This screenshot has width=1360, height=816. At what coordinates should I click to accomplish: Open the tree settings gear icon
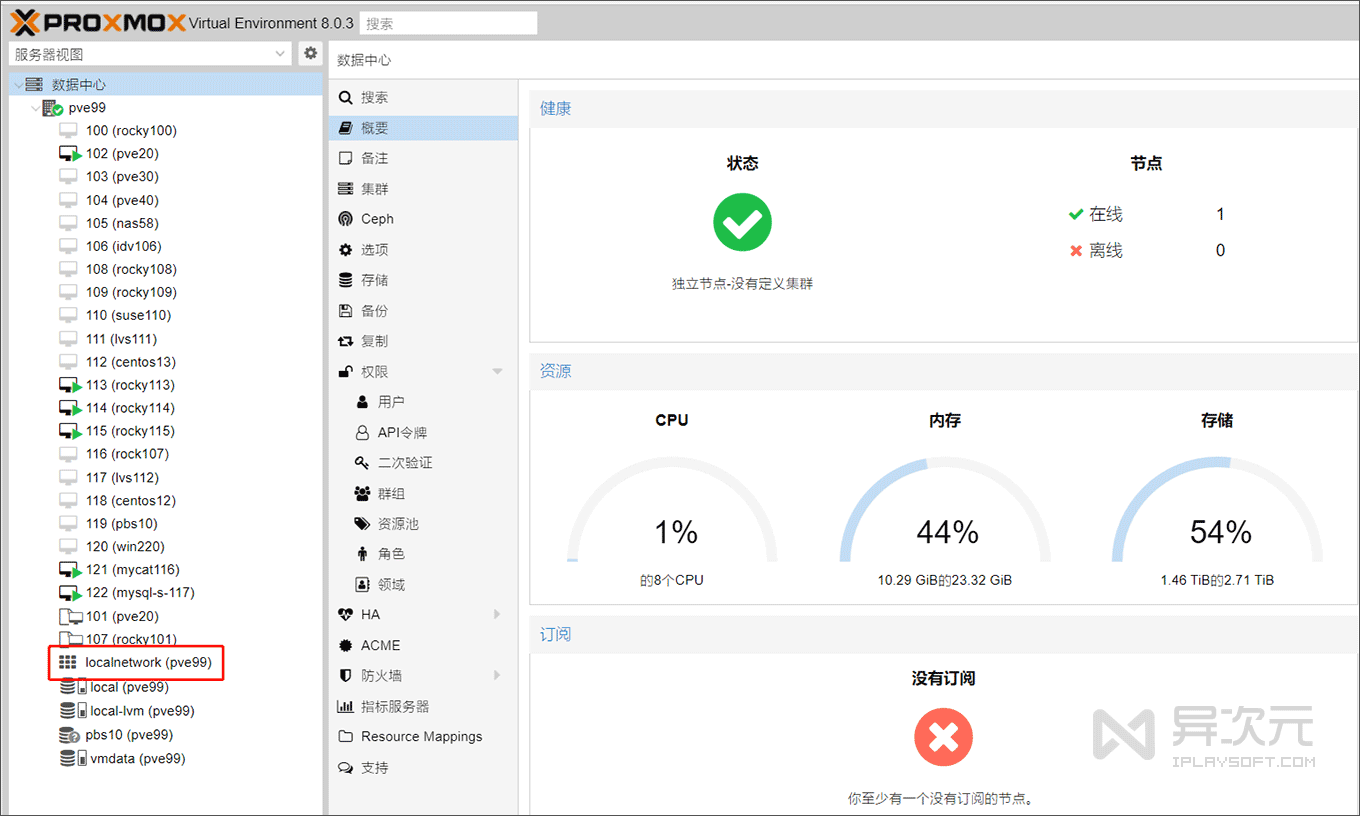point(310,54)
